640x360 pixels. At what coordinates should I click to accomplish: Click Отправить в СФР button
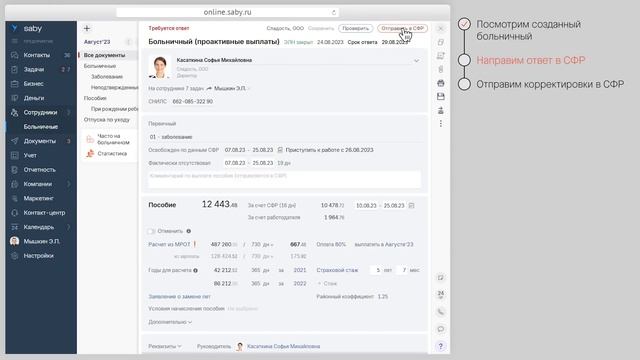click(402, 29)
